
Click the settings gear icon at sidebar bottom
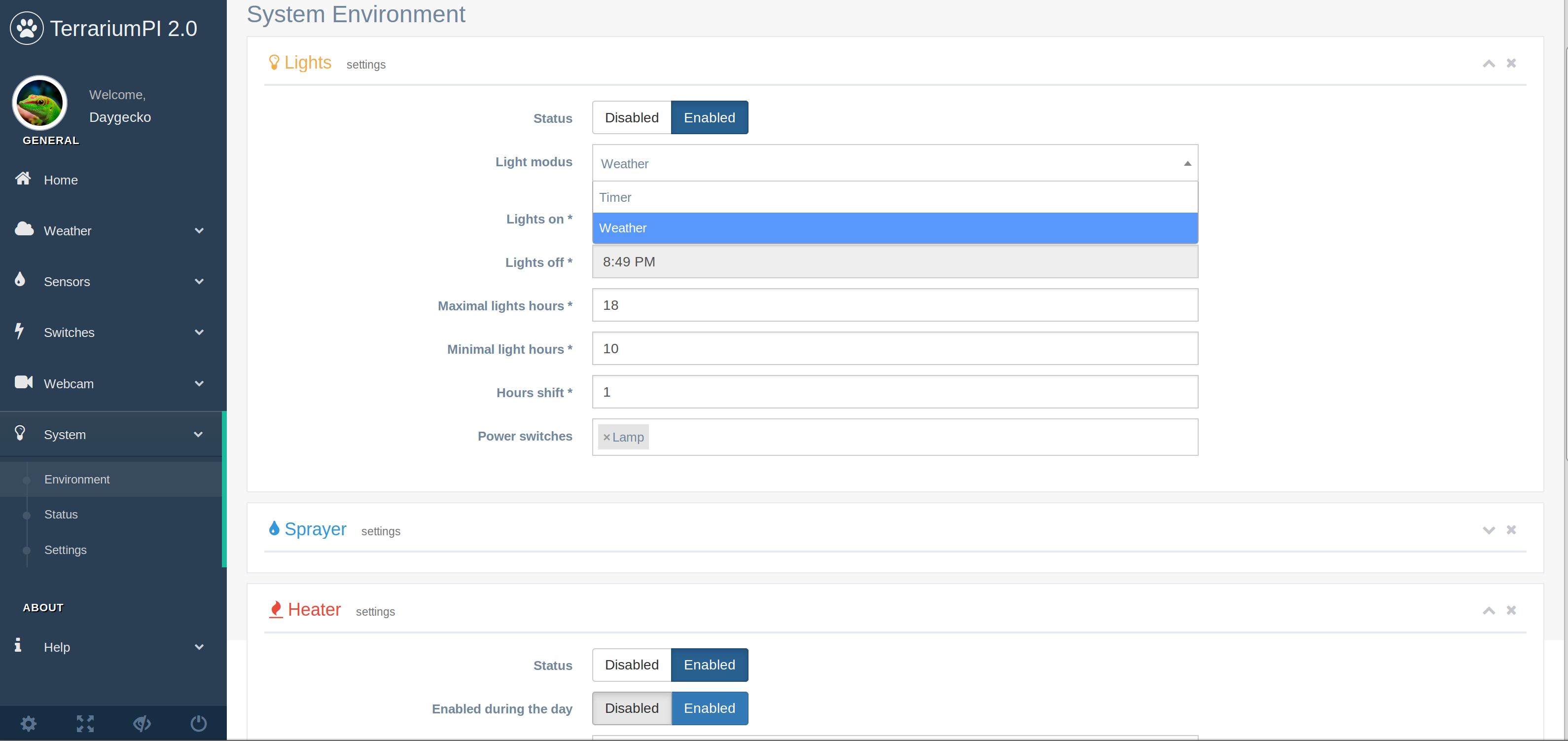click(29, 723)
